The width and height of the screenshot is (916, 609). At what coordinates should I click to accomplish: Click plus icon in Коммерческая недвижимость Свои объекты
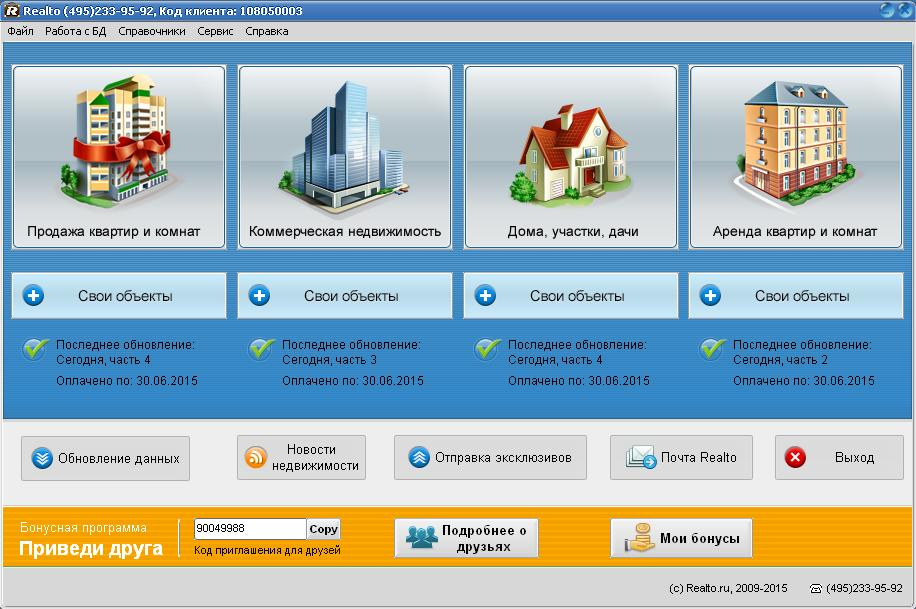pyautogui.click(x=259, y=296)
